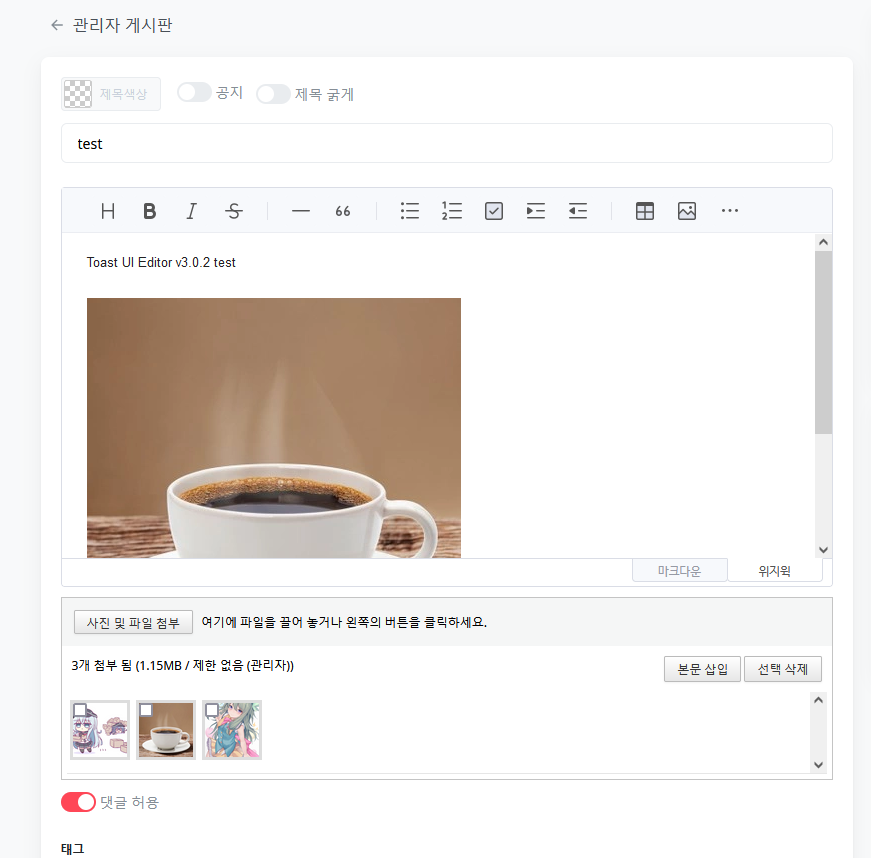The image size is (871, 858).
Task: Click the 사진 및 파일 첨부 button
Action: pyautogui.click(x=133, y=623)
